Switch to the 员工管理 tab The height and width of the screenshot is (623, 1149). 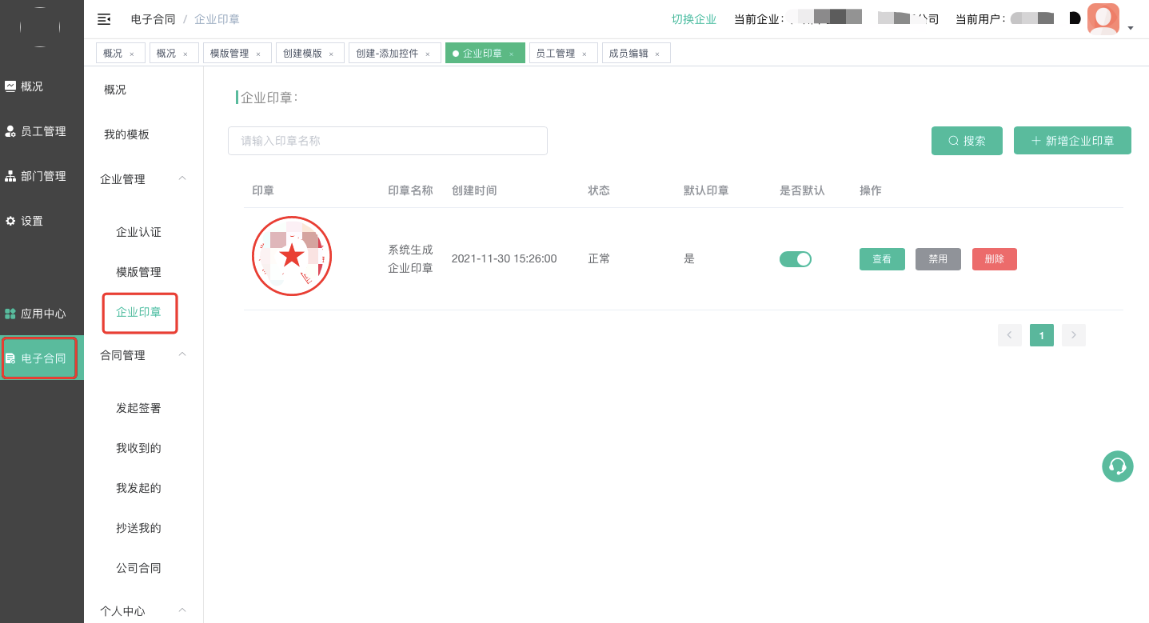(x=556, y=54)
